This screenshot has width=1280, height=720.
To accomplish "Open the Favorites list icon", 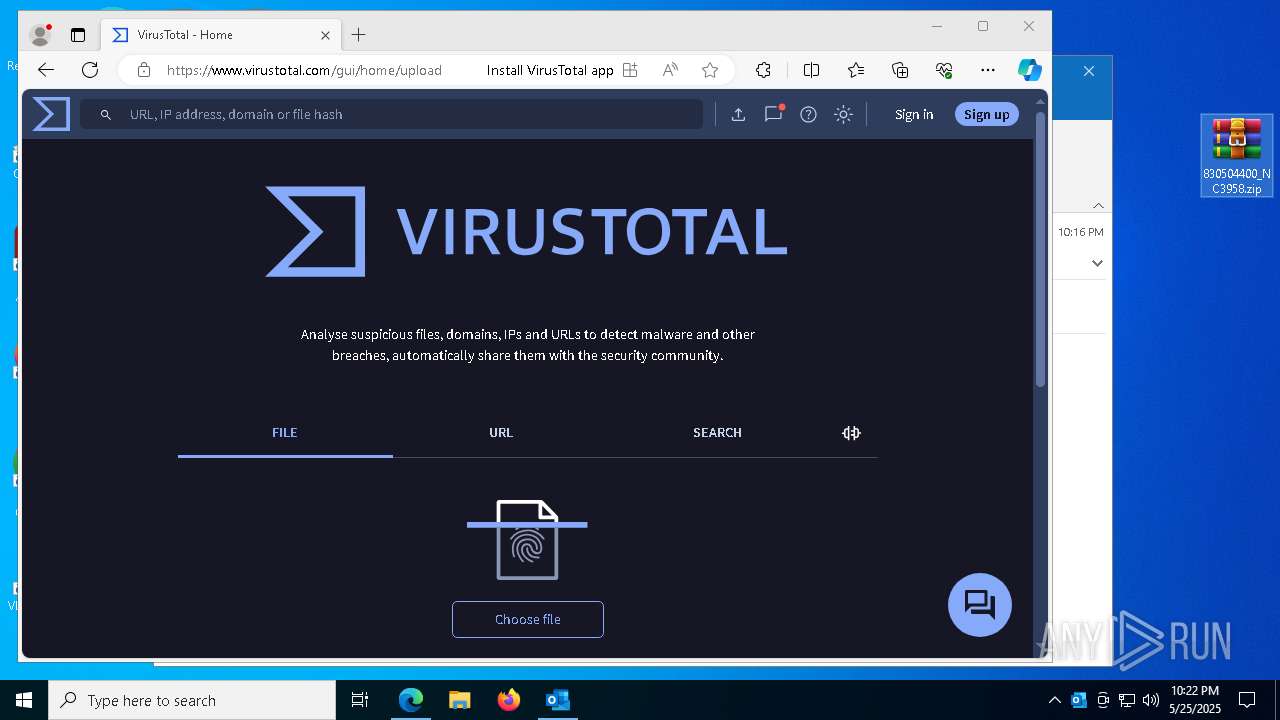I will (856, 70).
